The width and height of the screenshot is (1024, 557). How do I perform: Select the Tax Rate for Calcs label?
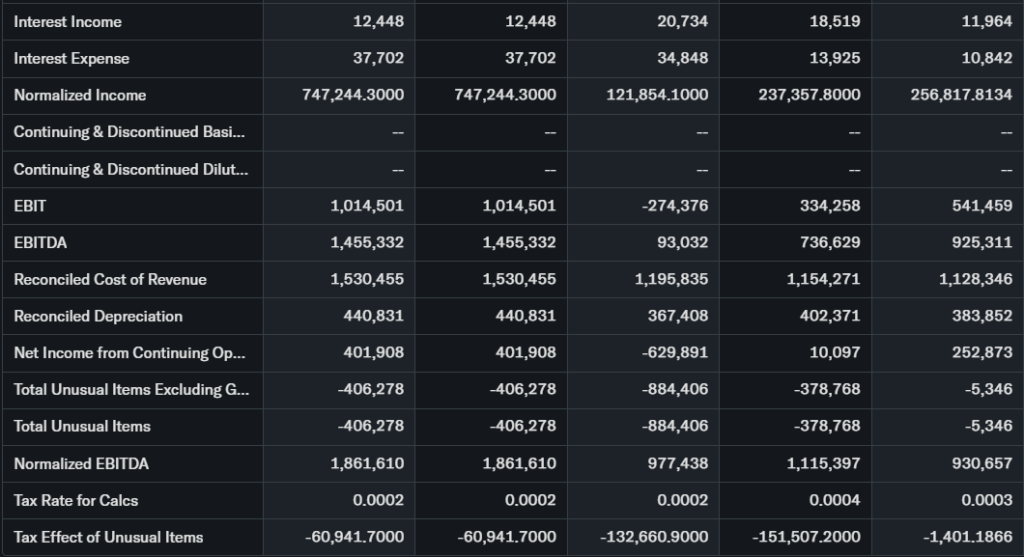coord(76,501)
